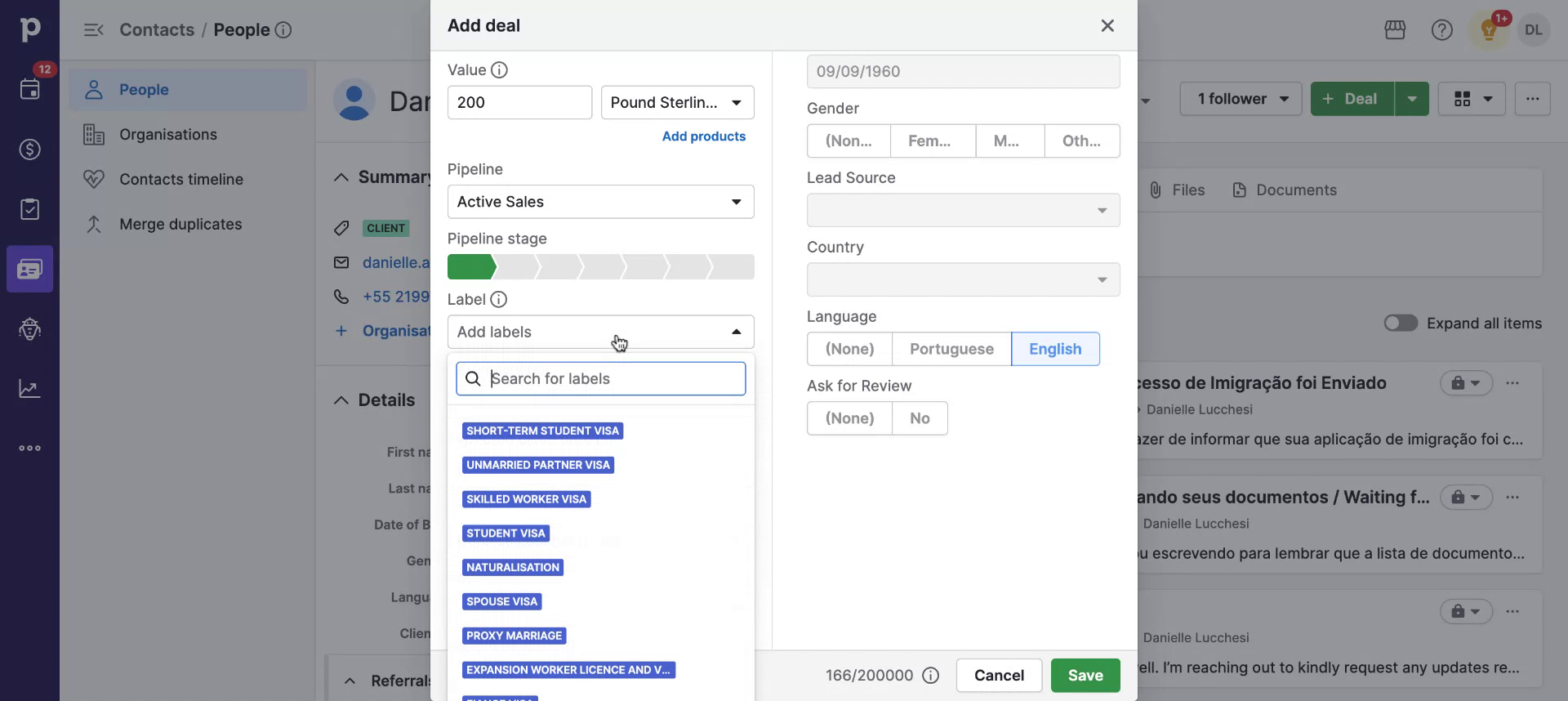Select the first green pipeline stage
Image resolution: width=1568 pixels, height=701 pixels.
pyautogui.click(x=470, y=267)
